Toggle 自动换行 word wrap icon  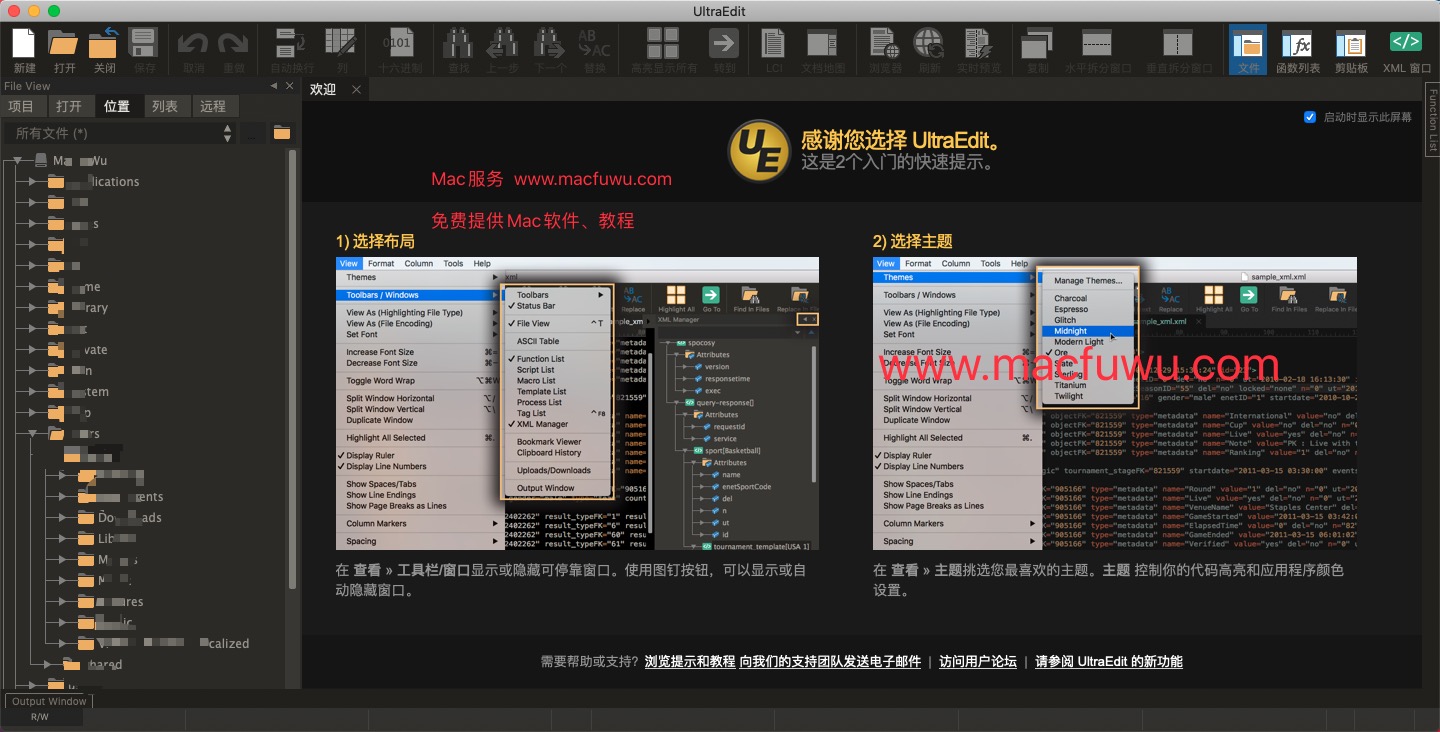[292, 50]
